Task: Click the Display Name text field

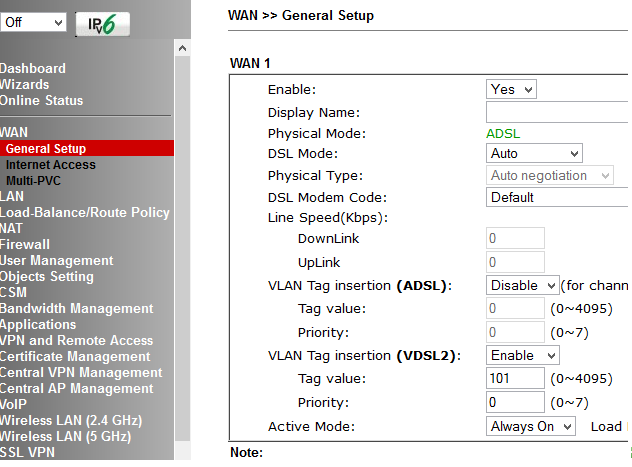Action: 558,112
